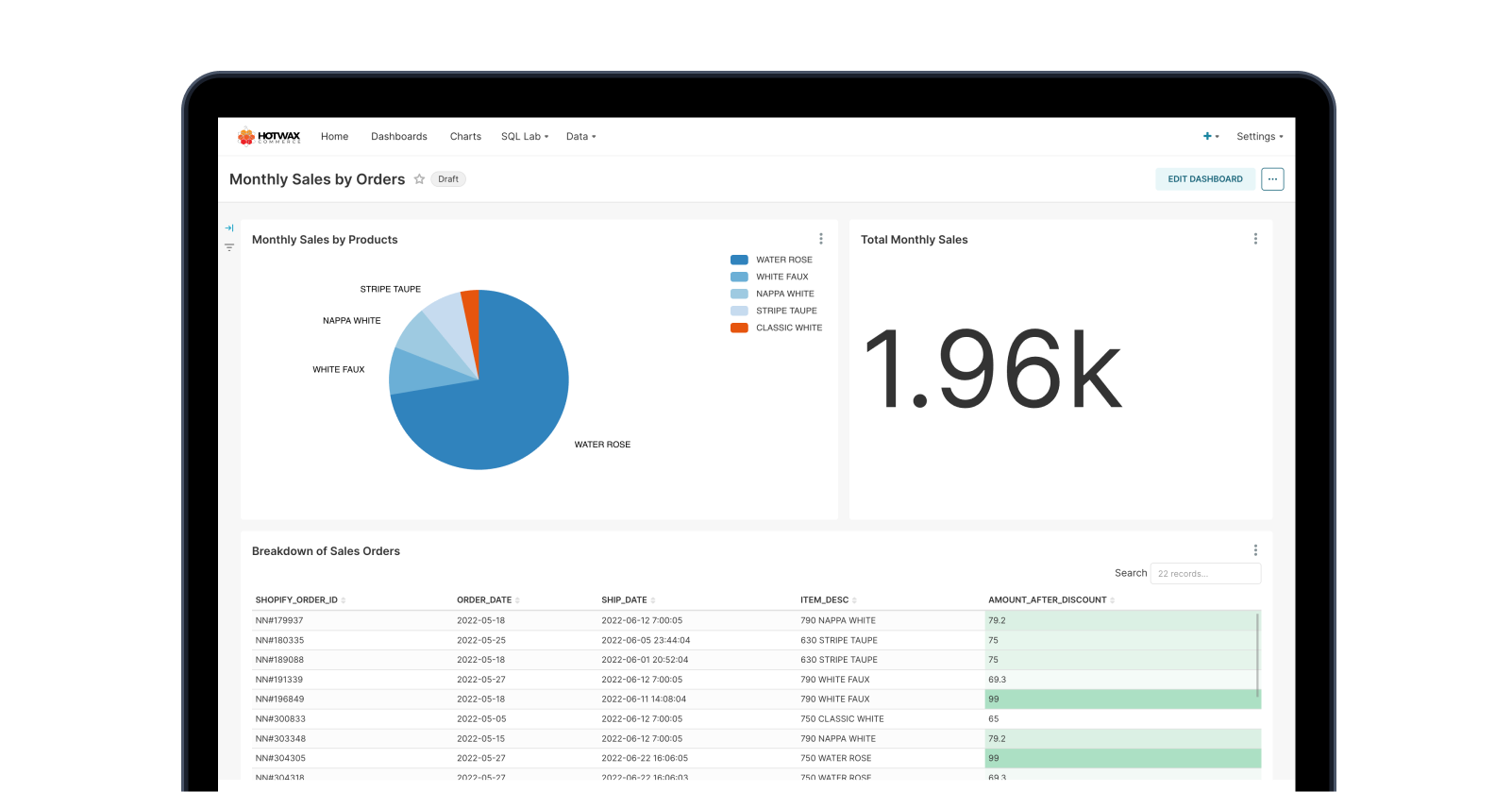Expand the SQL Lab dropdown menu
Screen dimensions: 1512x792
[x=525, y=137]
